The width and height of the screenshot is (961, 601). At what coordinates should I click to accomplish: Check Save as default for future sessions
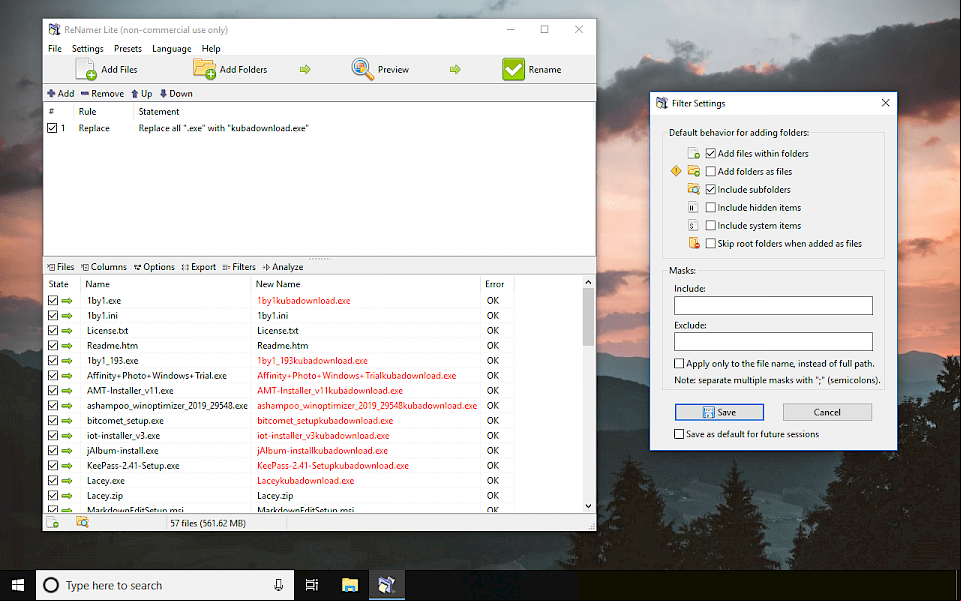point(679,434)
